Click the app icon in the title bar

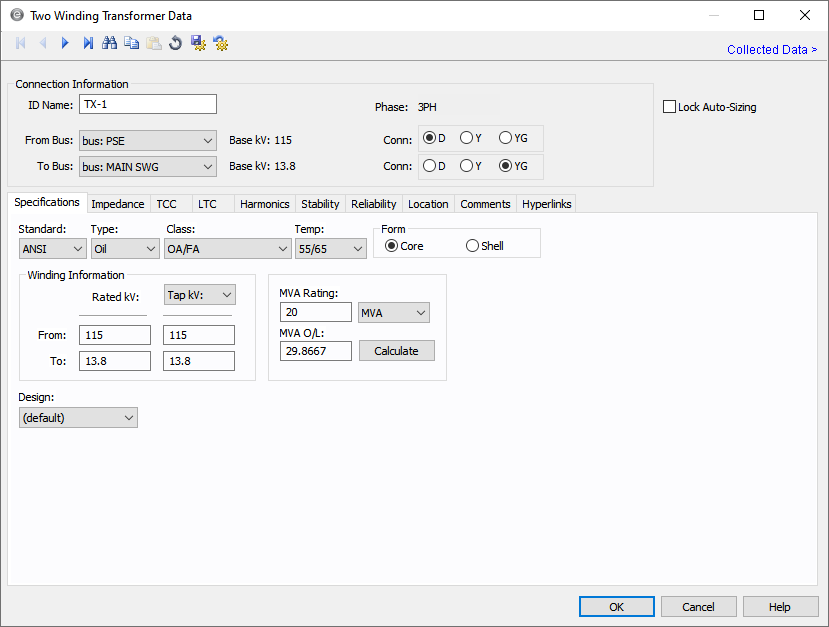point(17,15)
